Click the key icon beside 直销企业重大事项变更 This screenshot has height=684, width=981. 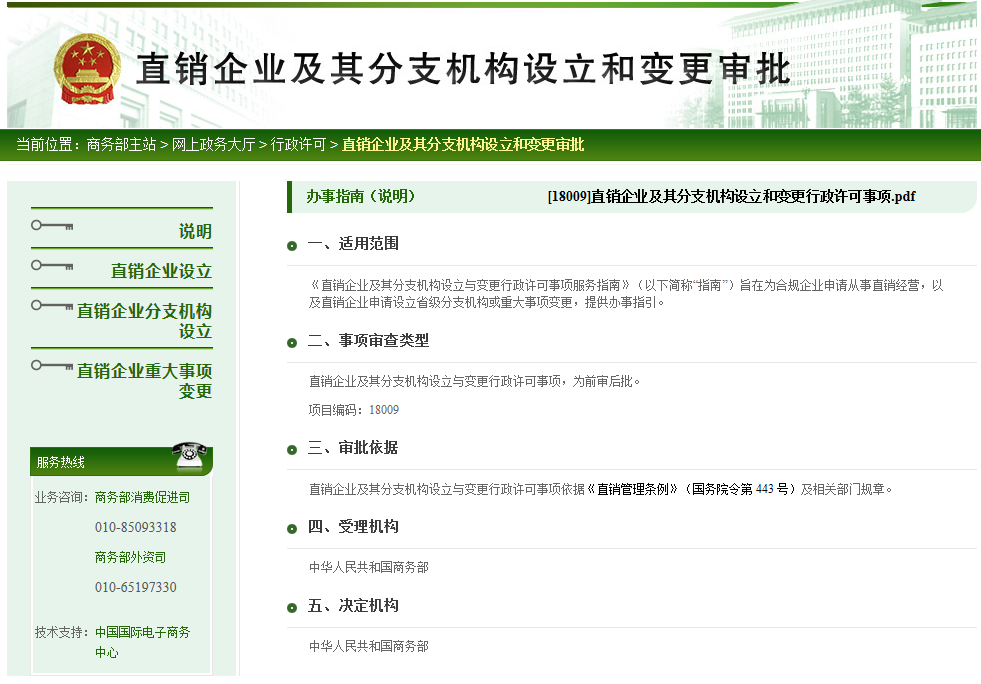pos(53,365)
